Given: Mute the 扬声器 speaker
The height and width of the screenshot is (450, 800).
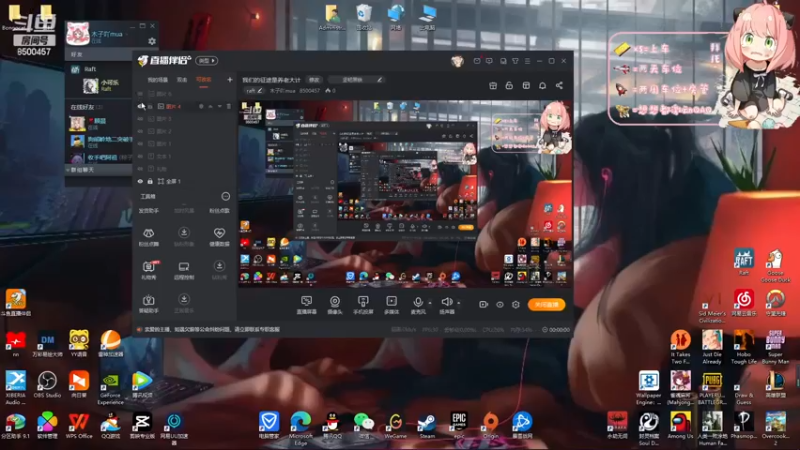Looking at the screenshot, I should tap(446, 305).
